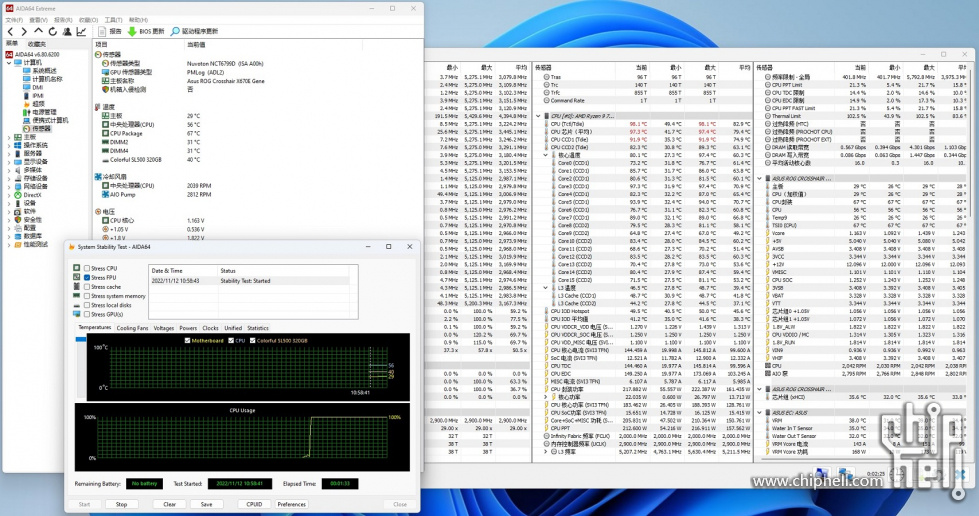This screenshot has width=979, height=516.
Task: Expand the DirectX tree node
Action: tap(9, 195)
